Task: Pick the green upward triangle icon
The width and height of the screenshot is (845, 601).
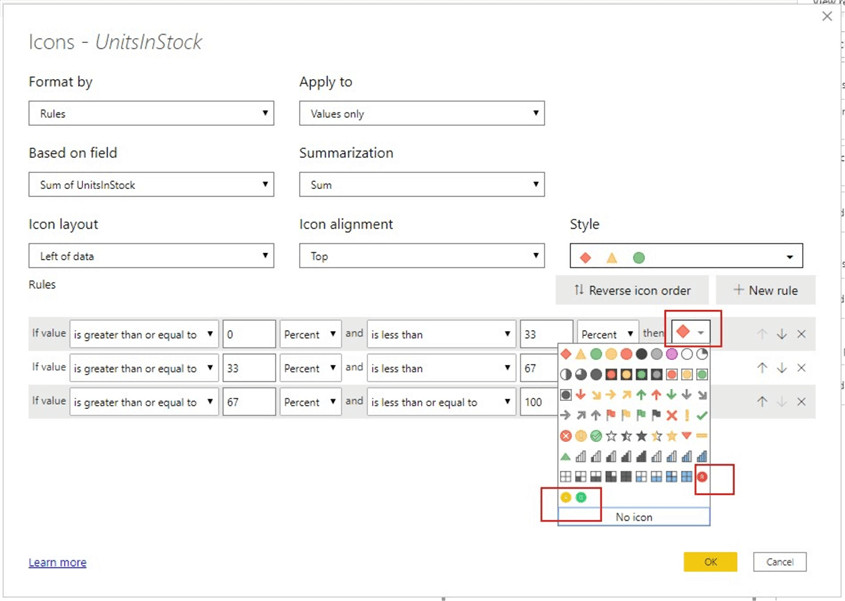Action: coord(566,457)
